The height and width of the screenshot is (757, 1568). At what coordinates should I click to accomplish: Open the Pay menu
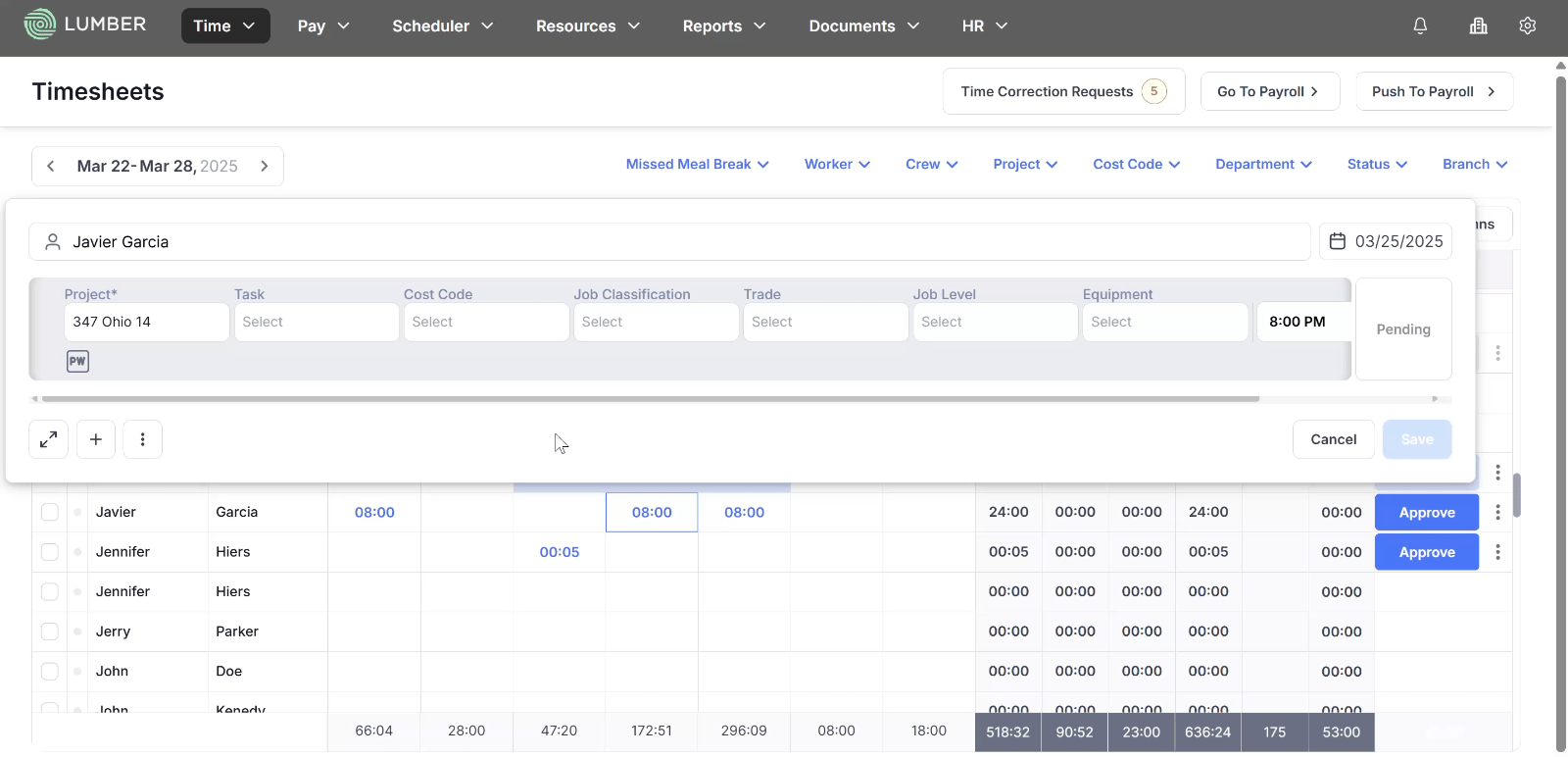tap(323, 25)
